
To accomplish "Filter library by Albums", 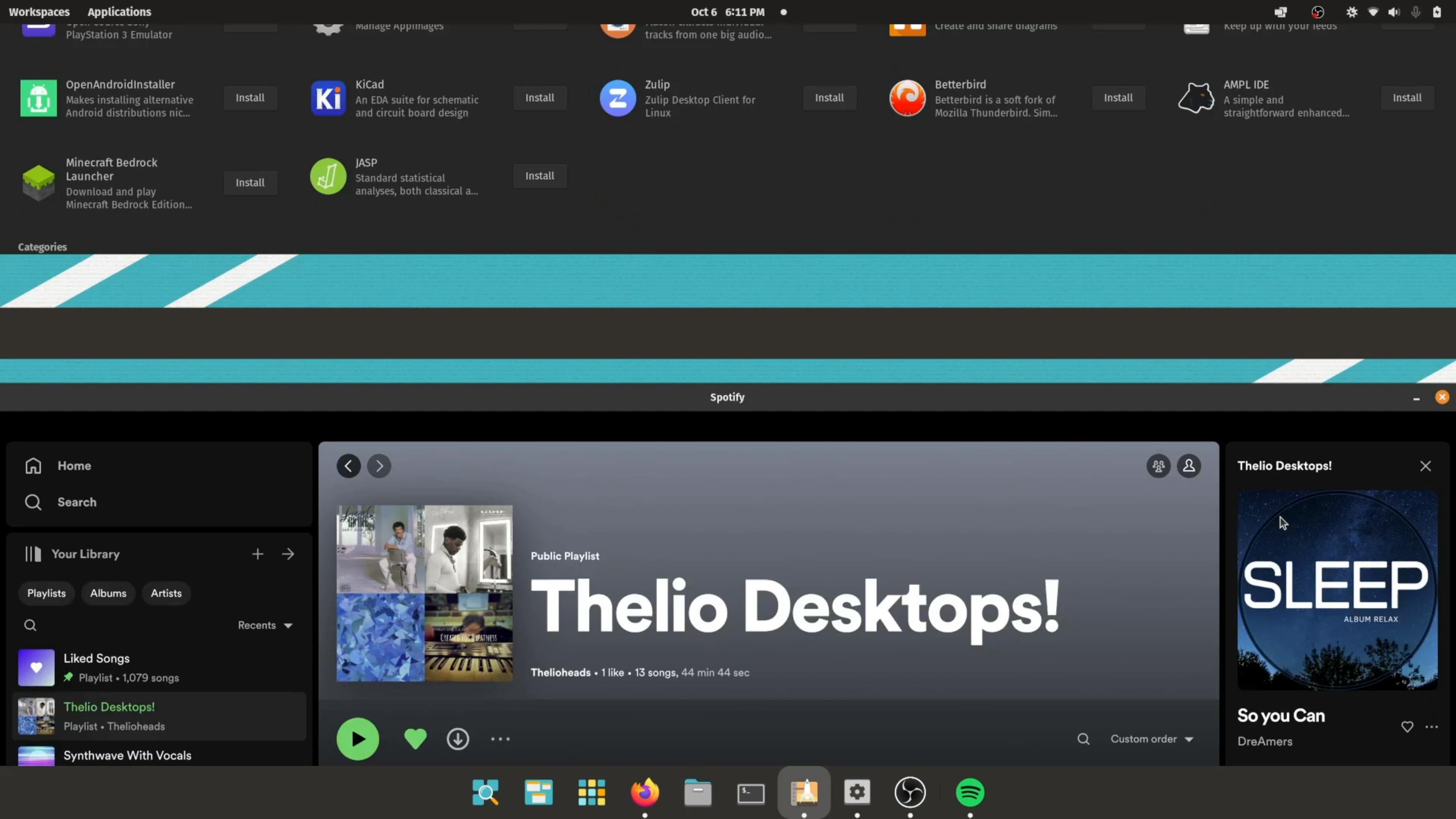I will [108, 593].
